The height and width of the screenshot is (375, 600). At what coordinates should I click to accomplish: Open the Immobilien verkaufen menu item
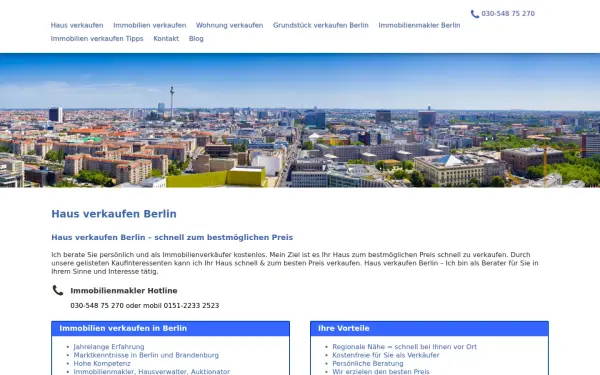point(150,25)
